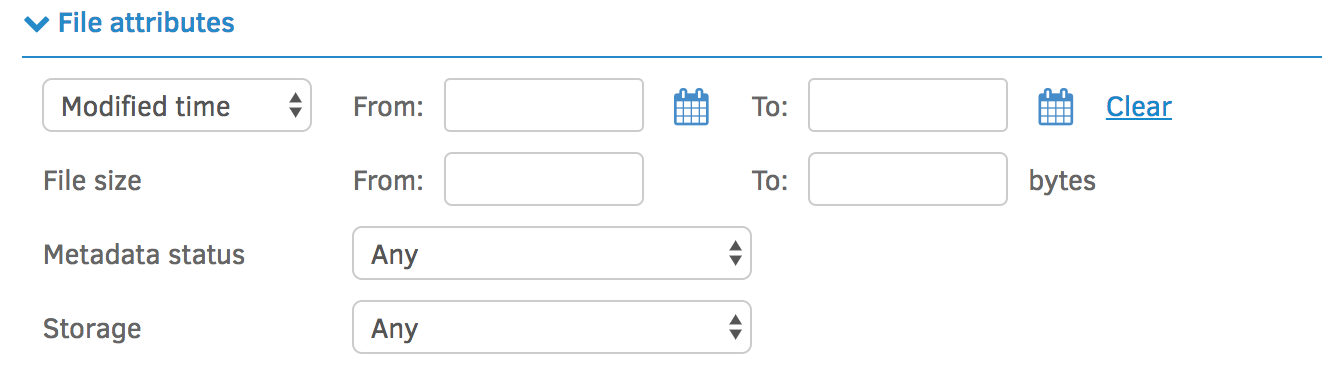Focus the Modified time From date field
This screenshot has width=1338, height=378.
click(544, 105)
